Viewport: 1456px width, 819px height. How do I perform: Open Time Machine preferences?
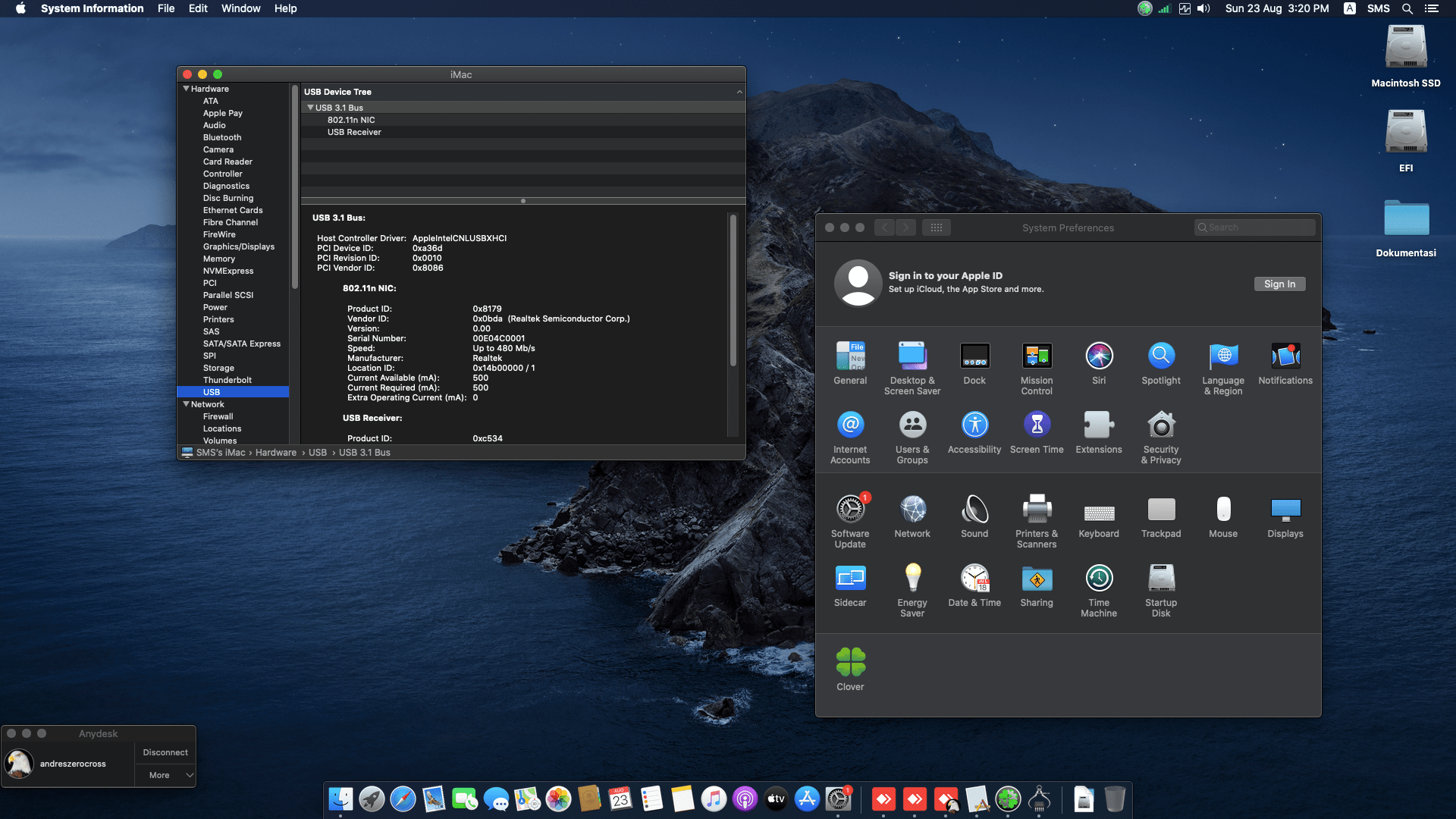tap(1099, 578)
